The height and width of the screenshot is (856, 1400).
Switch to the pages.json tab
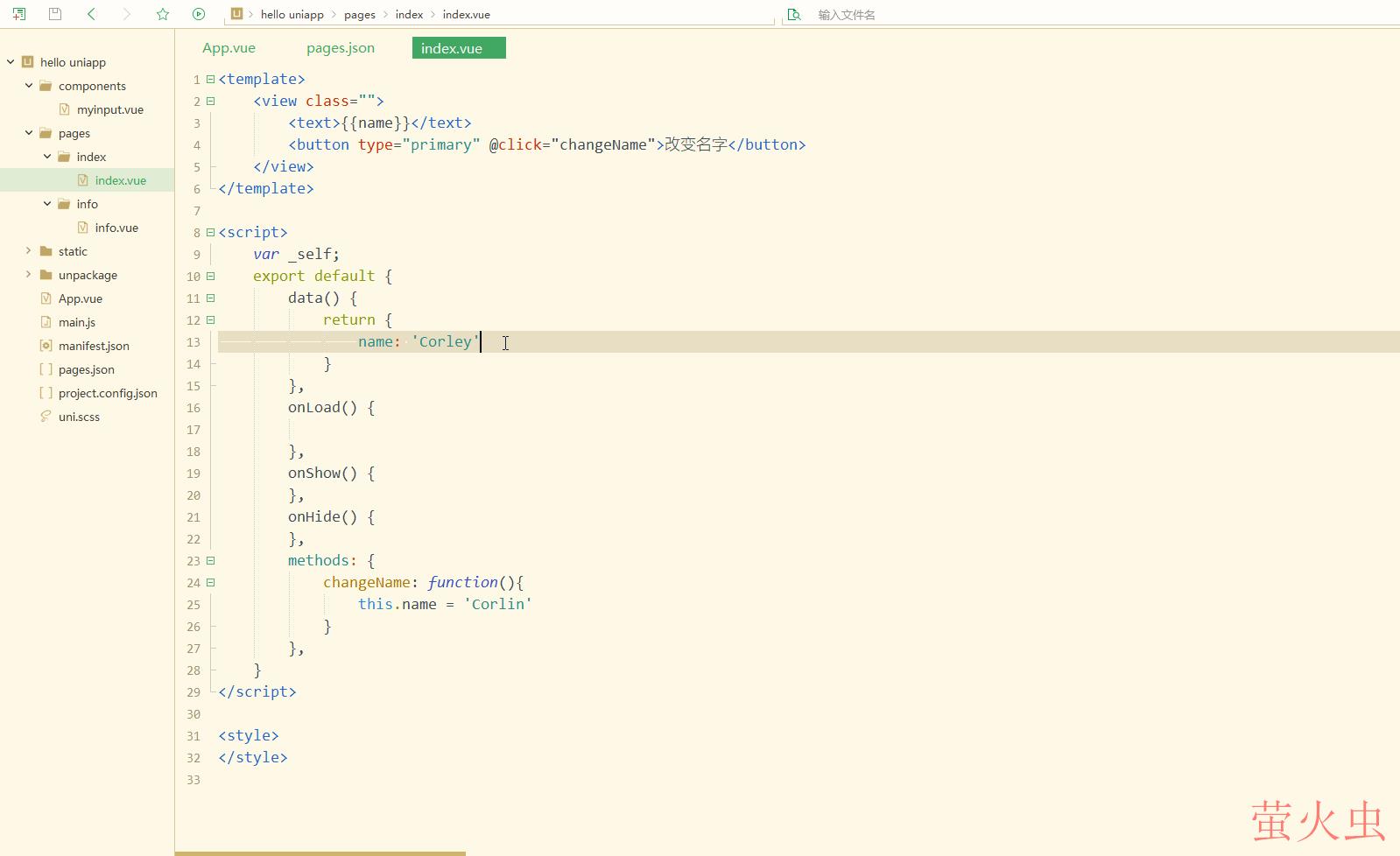341,48
